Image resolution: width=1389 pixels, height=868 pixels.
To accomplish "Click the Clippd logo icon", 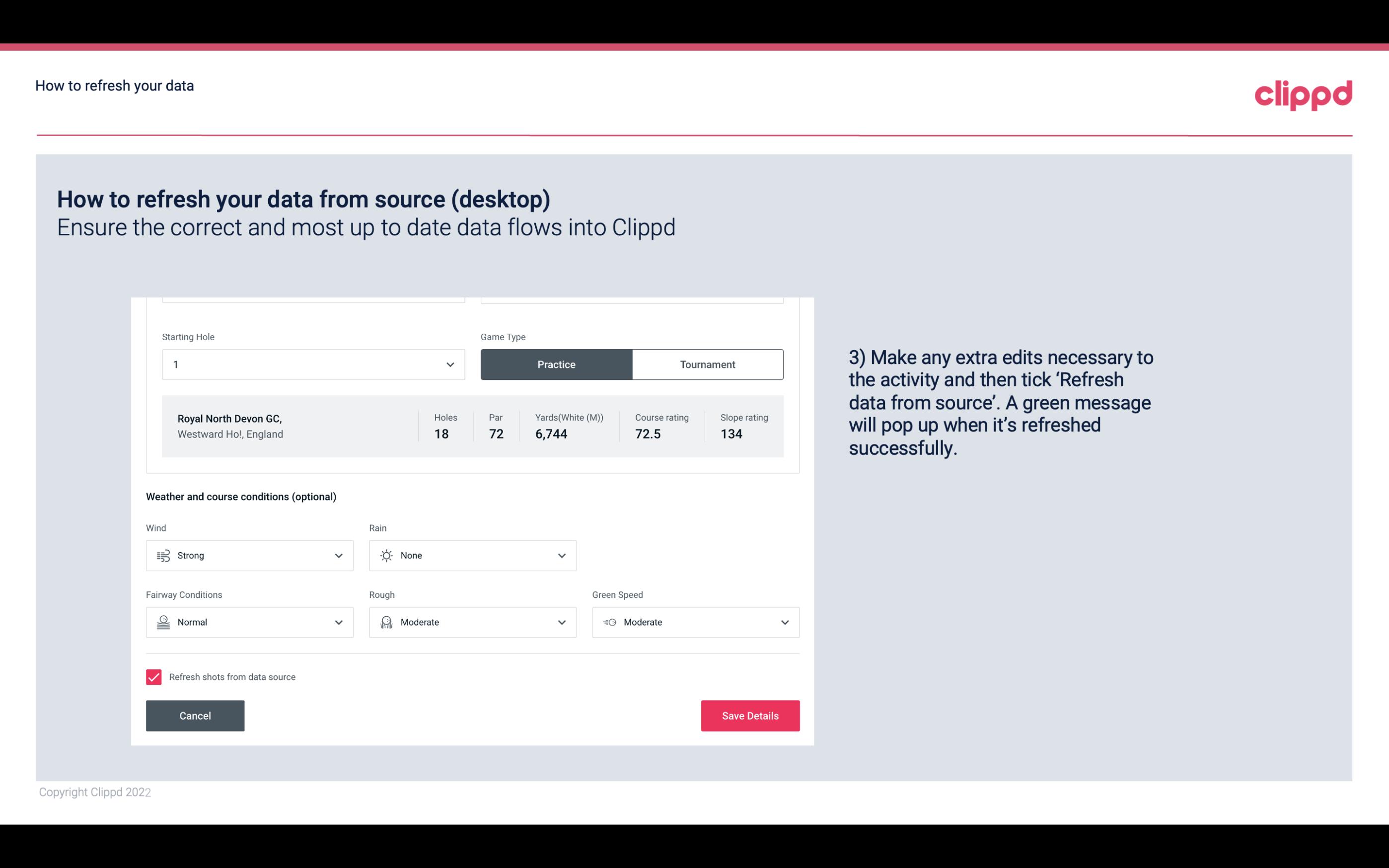I will click(x=1303, y=93).
